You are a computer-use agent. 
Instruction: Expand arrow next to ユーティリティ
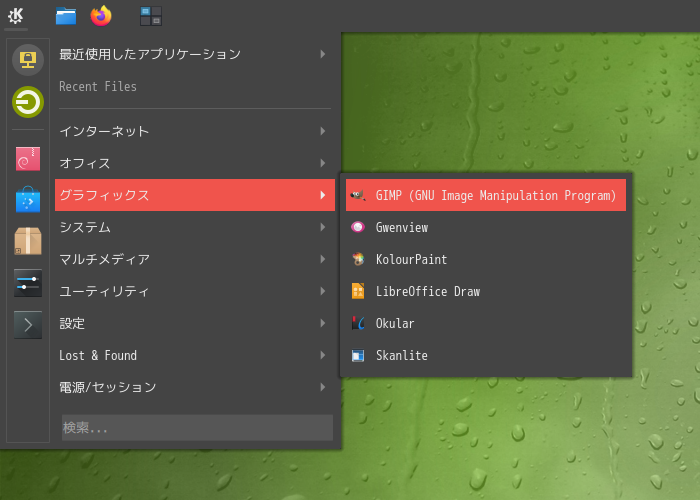point(322,291)
